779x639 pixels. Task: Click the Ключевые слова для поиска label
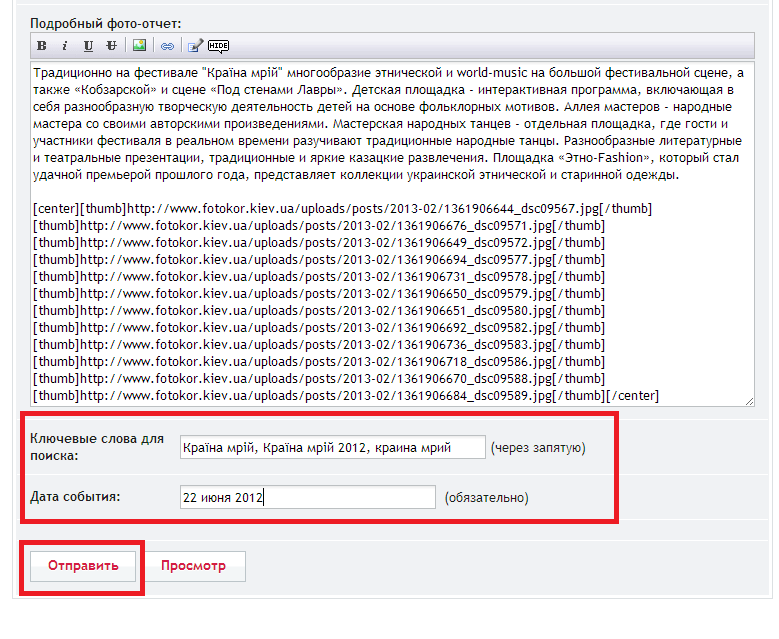(97, 447)
